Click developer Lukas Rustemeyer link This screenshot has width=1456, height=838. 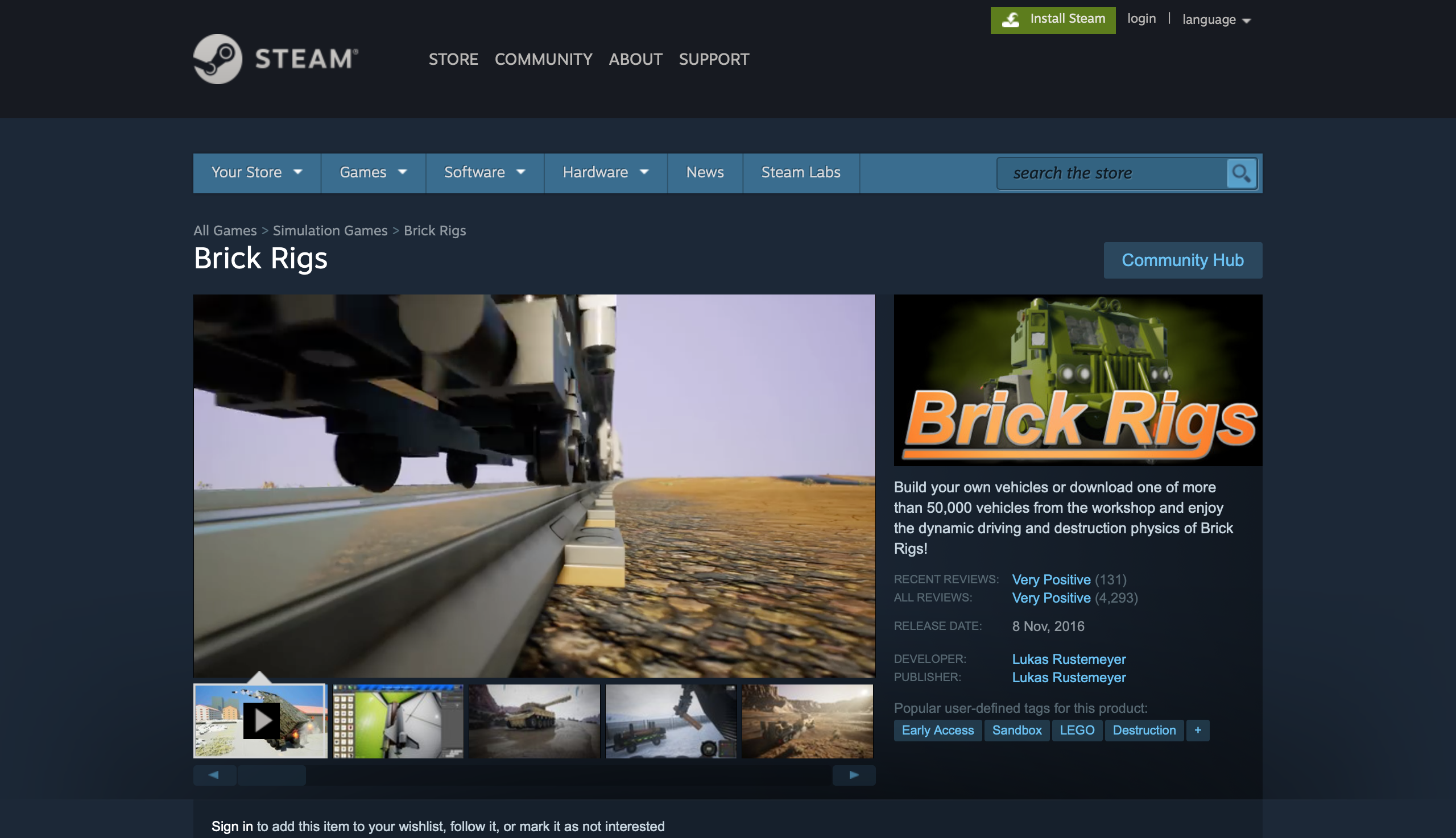point(1069,659)
